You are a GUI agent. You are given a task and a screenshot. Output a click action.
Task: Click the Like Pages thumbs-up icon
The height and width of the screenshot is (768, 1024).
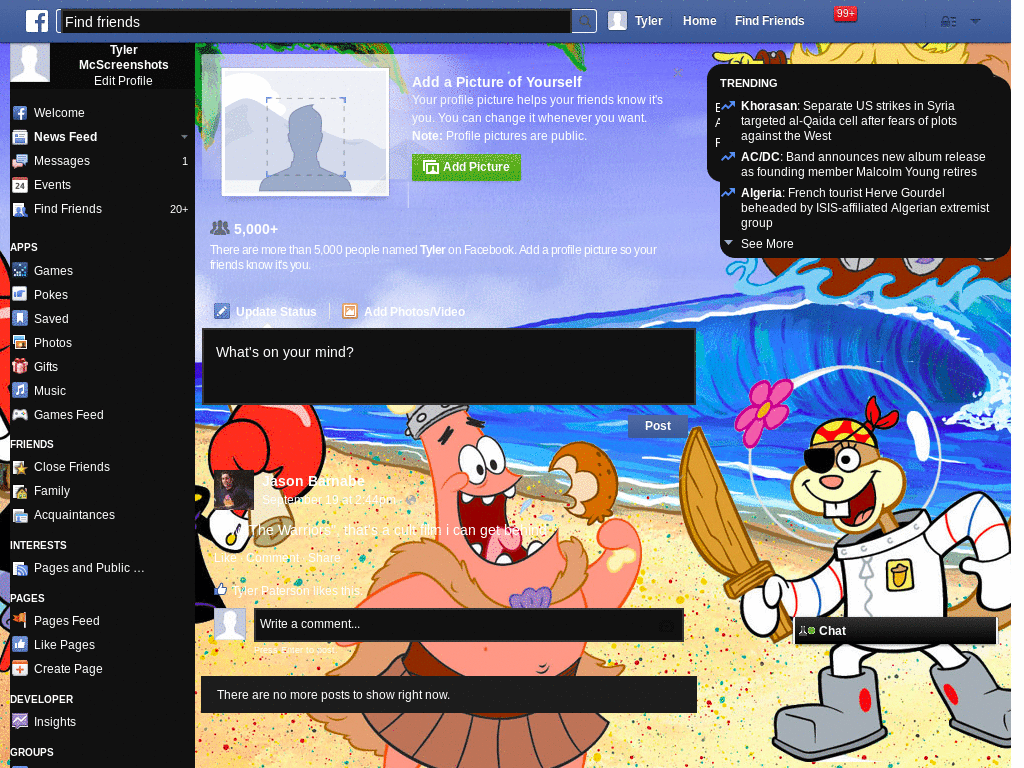[x=20, y=645]
